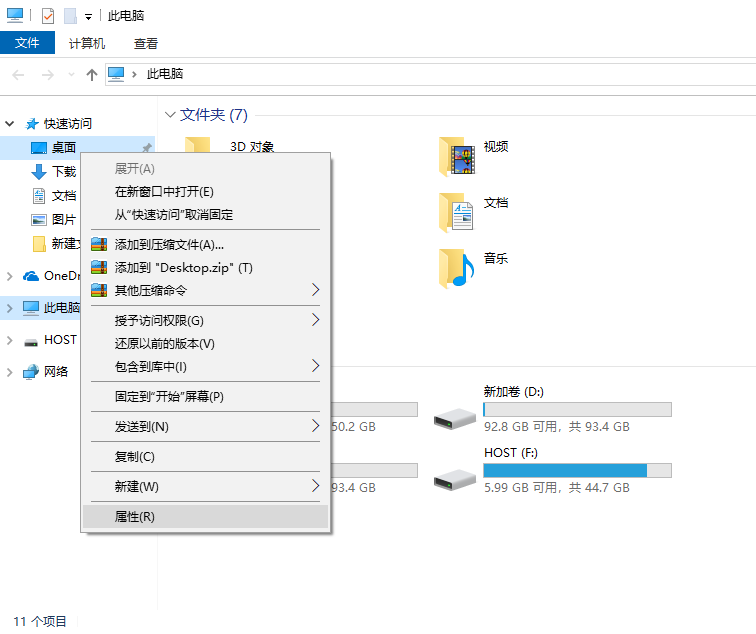Click the OneDrive cloud icon
This screenshot has height=634, width=756.
pos(31,276)
